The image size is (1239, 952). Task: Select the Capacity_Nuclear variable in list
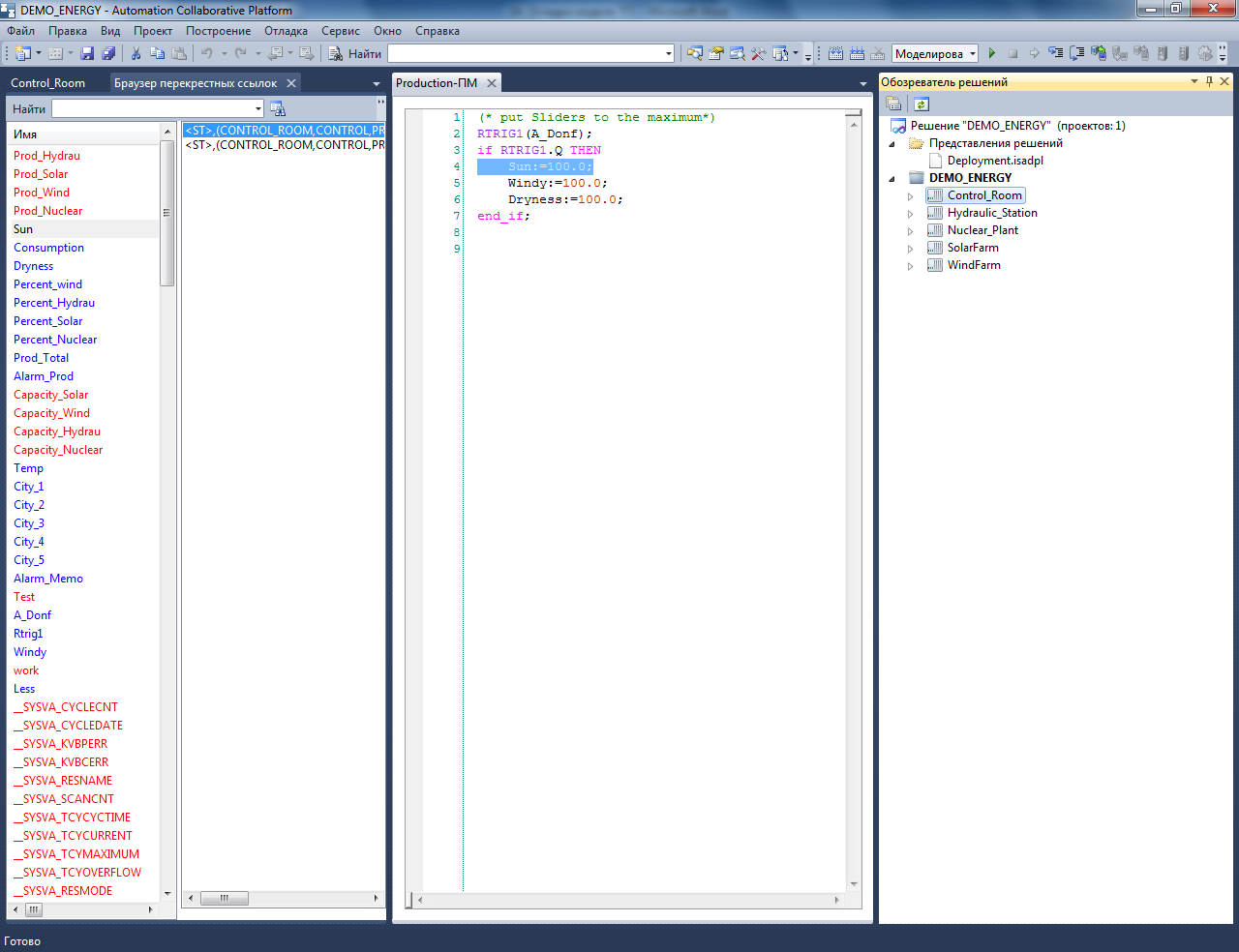(58, 450)
